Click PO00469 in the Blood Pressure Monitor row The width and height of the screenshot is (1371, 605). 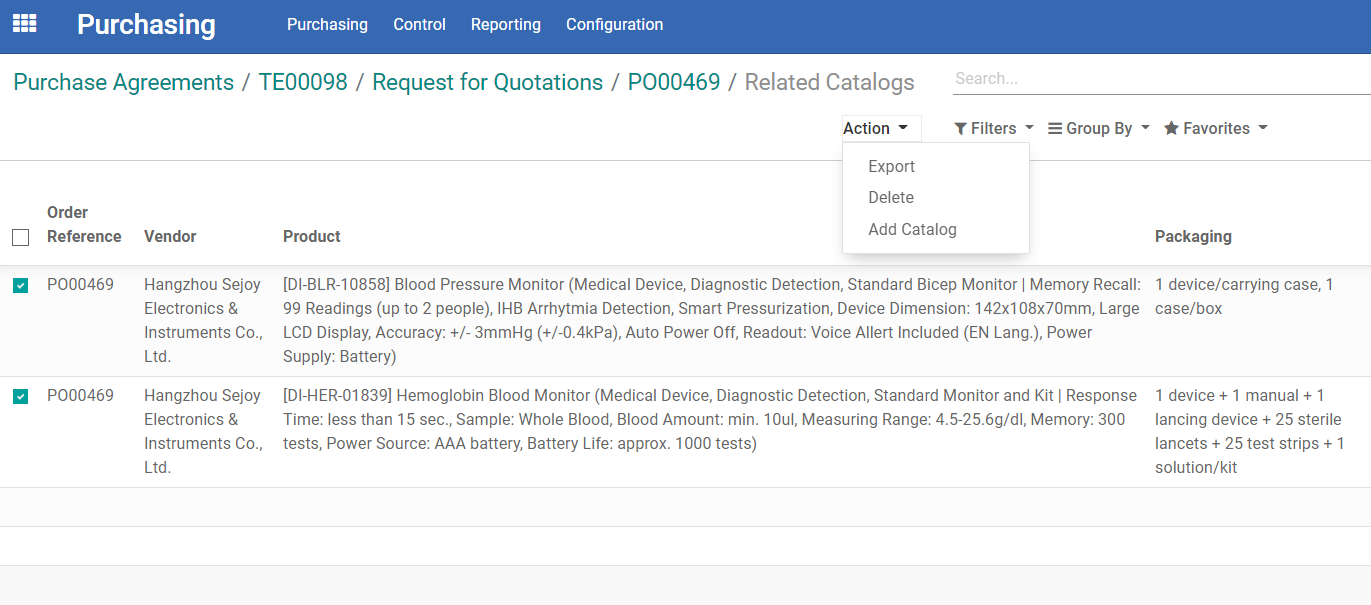coord(80,285)
